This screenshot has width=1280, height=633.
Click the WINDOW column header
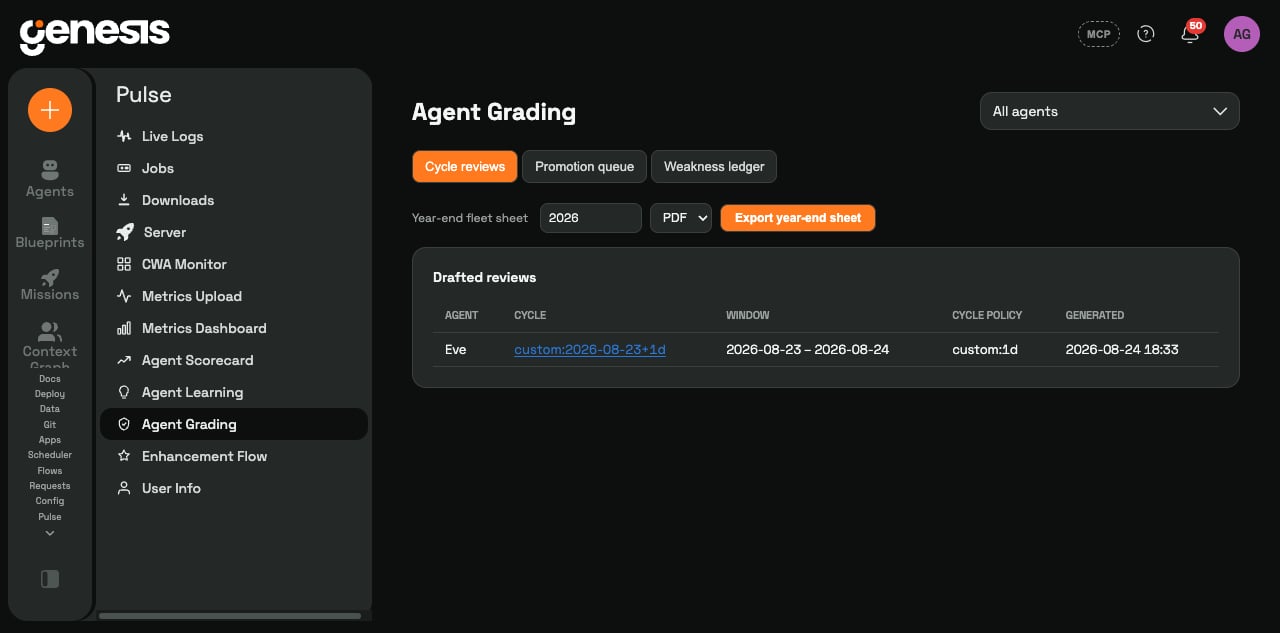coord(748,315)
